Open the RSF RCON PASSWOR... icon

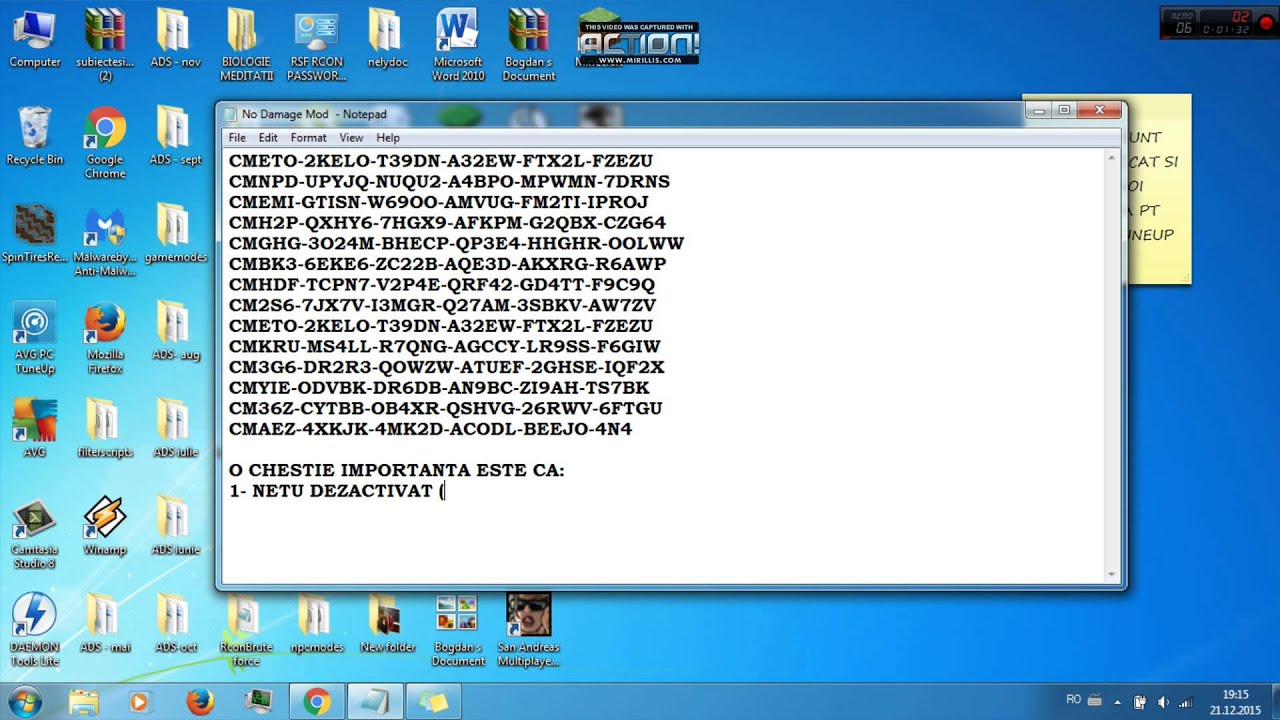pyautogui.click(x=316, y=45)
